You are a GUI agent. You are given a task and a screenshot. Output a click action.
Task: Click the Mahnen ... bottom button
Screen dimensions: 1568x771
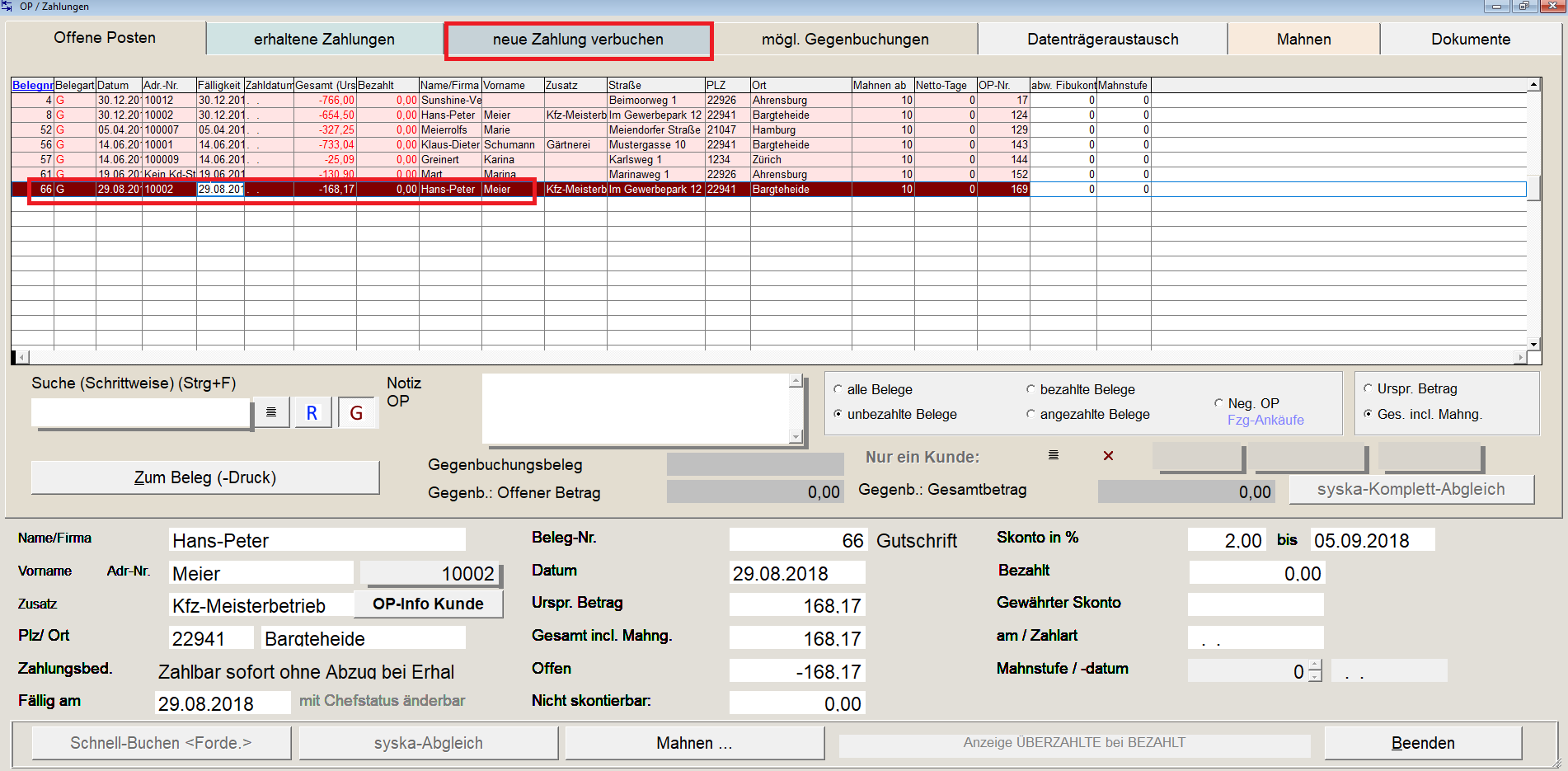[x=694, y=743]
